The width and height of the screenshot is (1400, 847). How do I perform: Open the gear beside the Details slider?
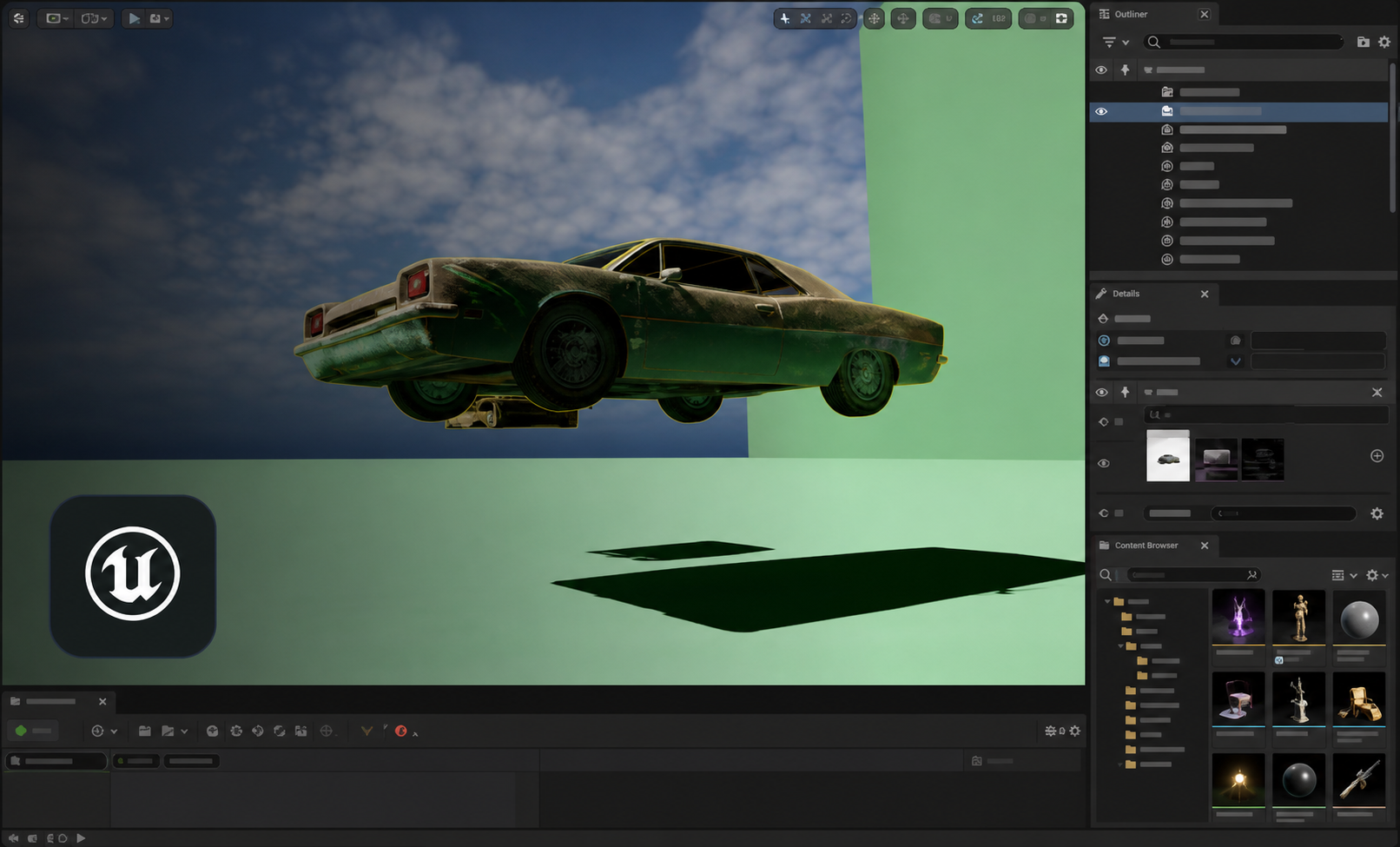tap(1377, 513)
